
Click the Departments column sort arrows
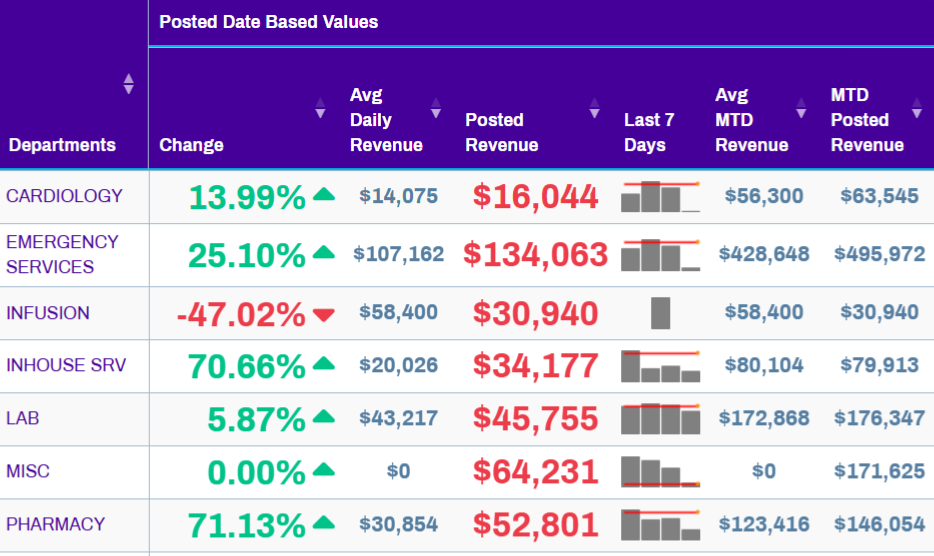(x=128, y=84)
